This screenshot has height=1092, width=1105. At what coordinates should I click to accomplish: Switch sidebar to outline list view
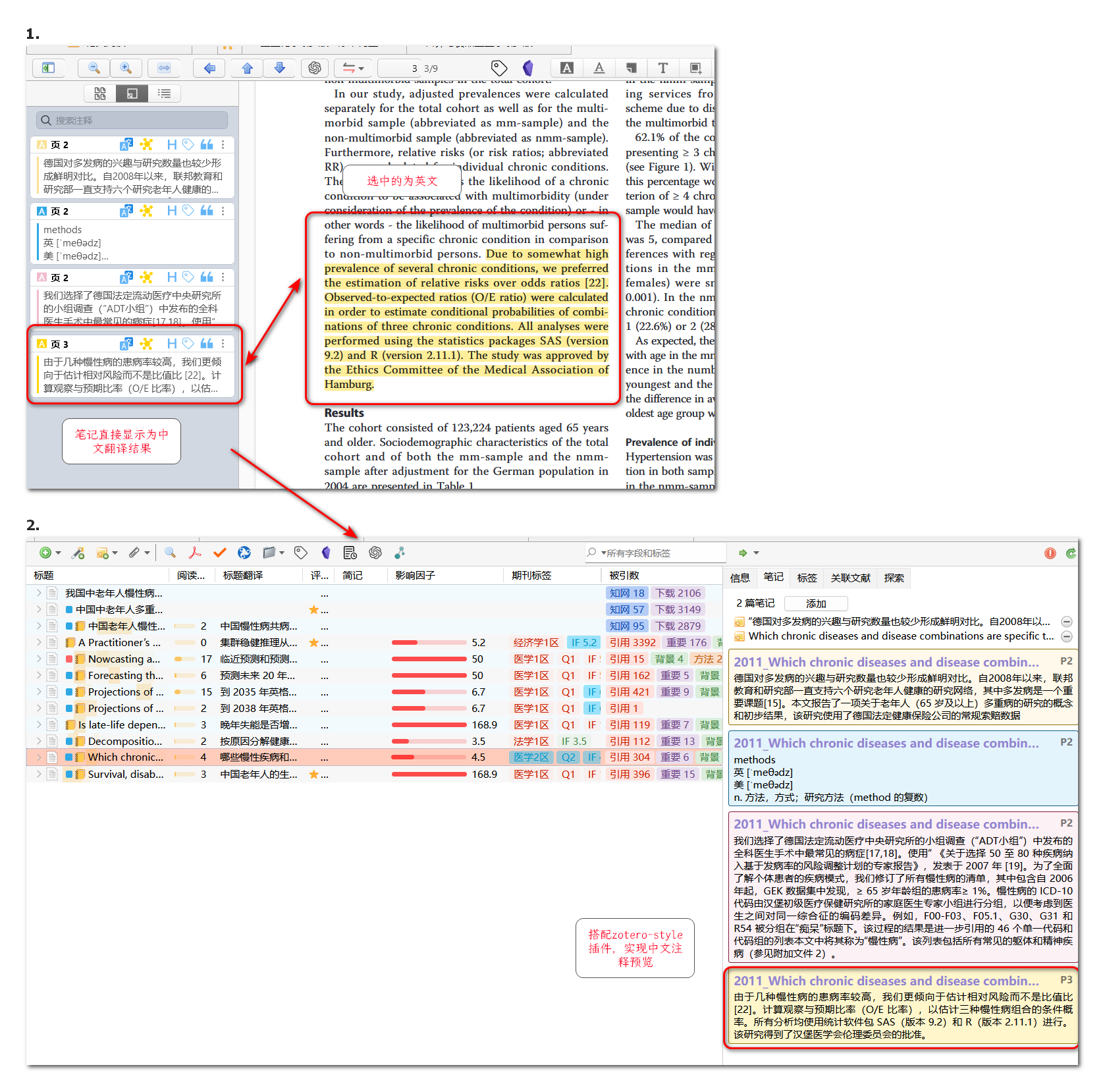click(164, 94)
